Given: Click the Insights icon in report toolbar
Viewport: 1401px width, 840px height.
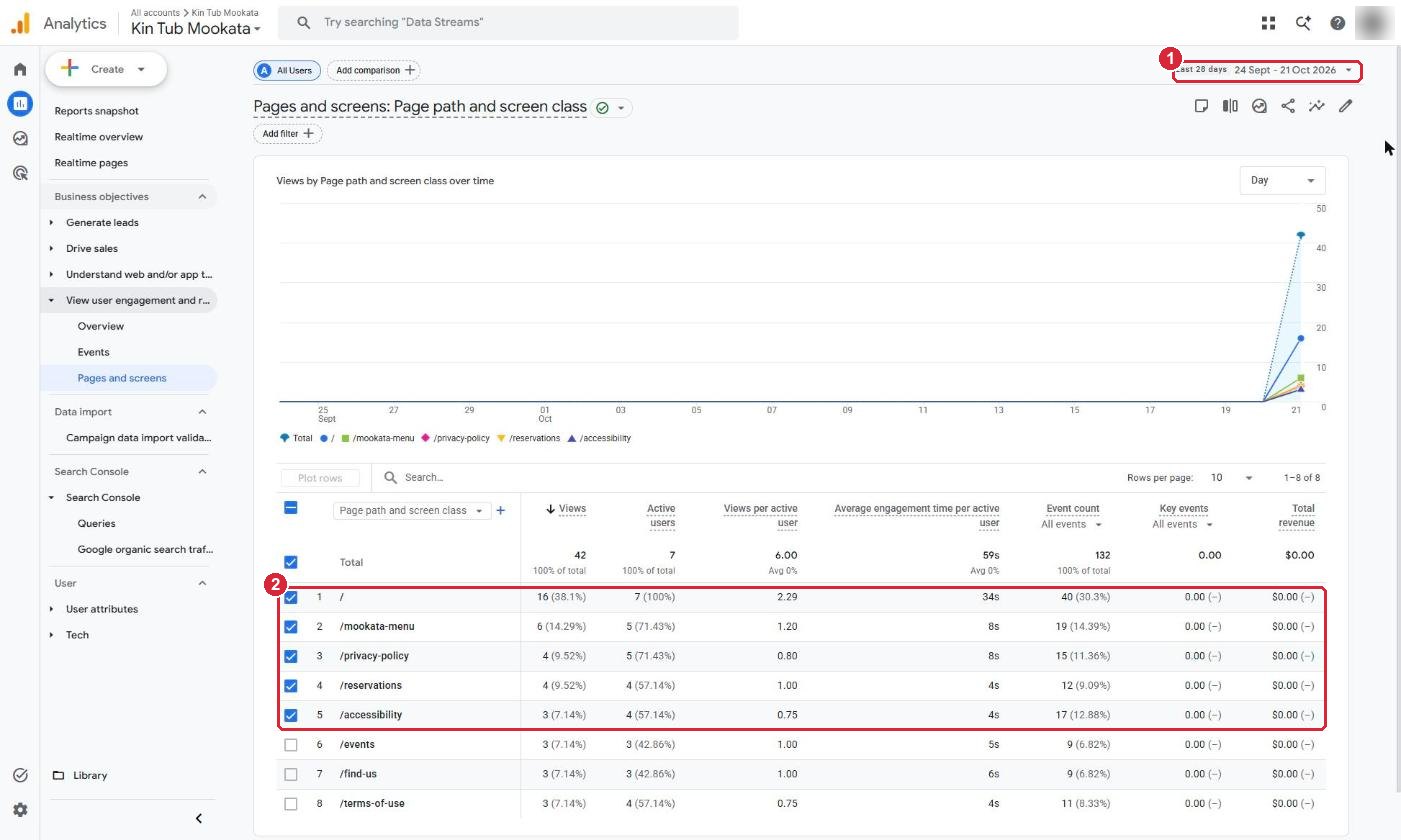Looking at the screenshot, I should pyautogui.click(x=1317, y=106).
